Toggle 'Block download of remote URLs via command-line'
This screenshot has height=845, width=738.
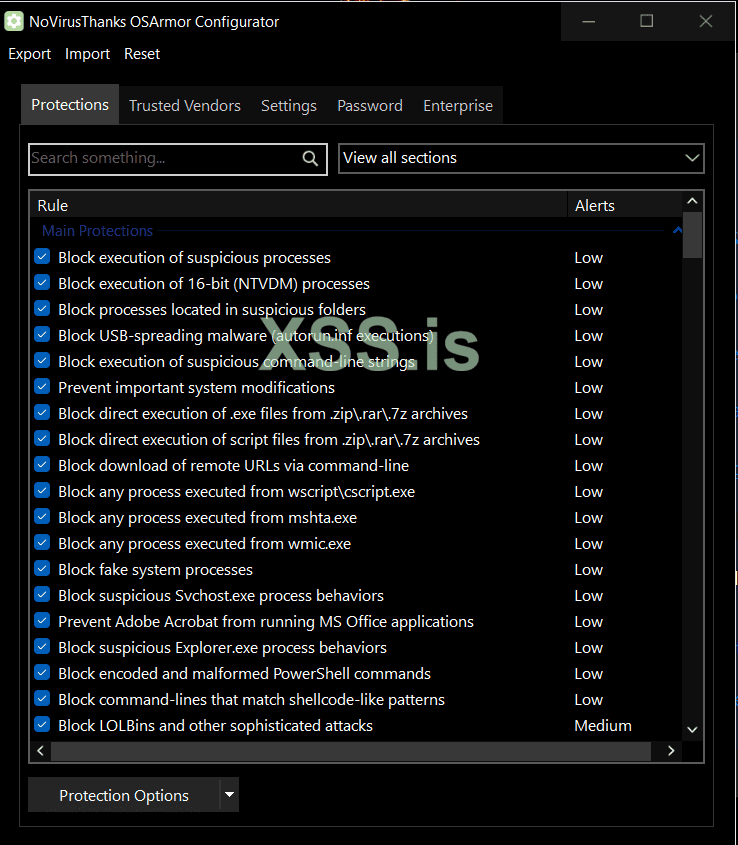pos(42,464)
